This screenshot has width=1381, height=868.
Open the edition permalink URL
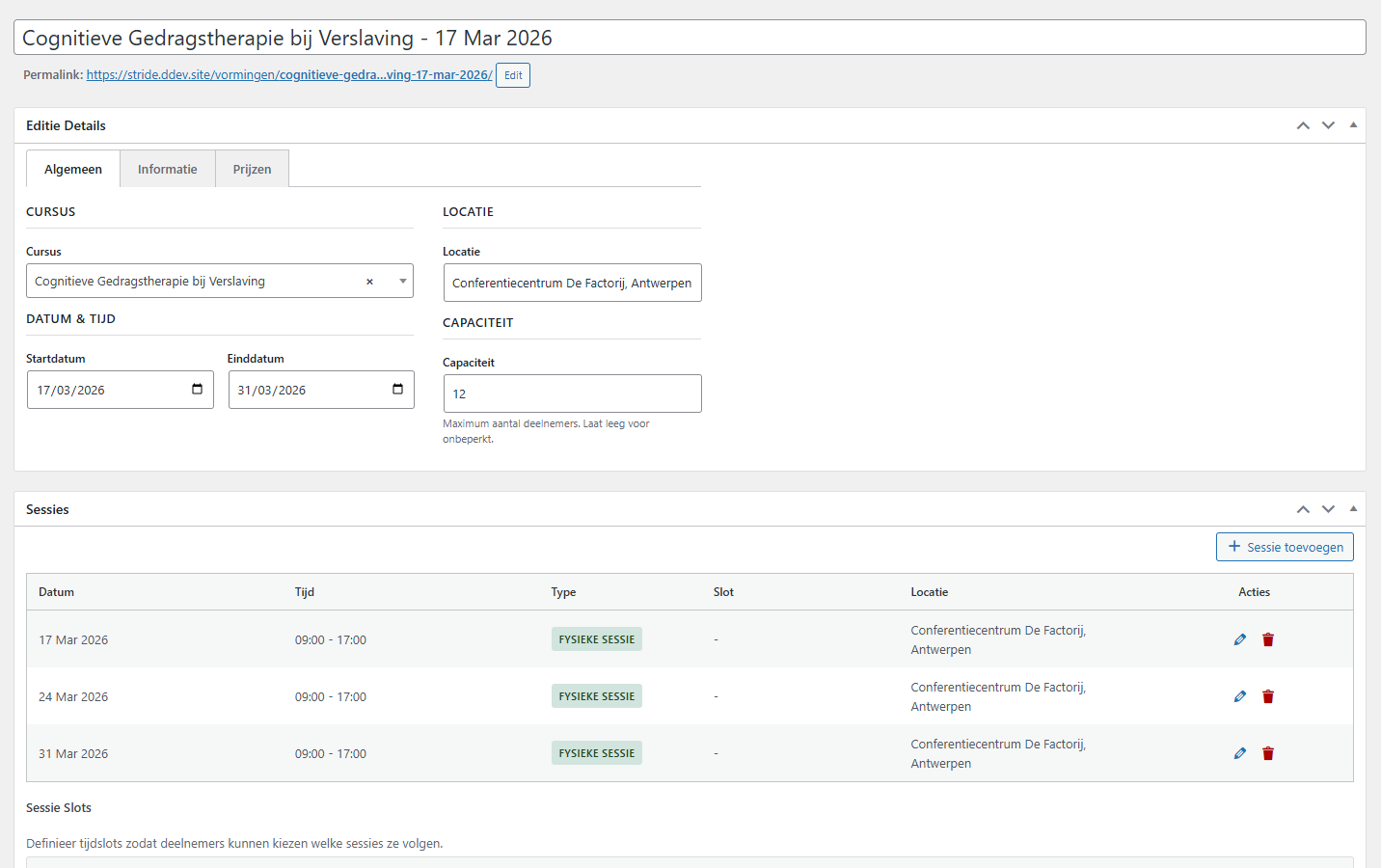[x=288, y=75]
